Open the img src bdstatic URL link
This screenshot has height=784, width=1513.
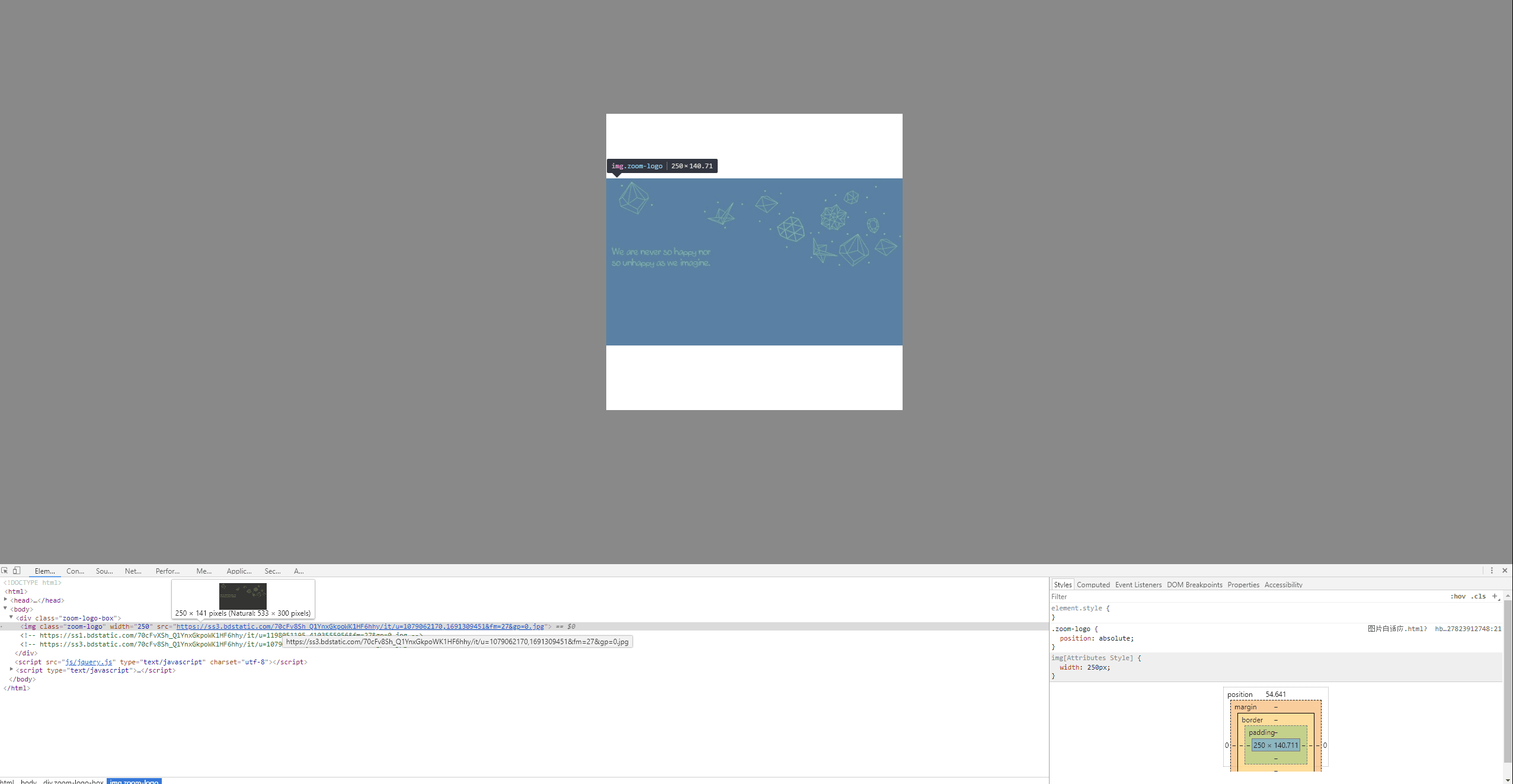click(x=360, y=626)
